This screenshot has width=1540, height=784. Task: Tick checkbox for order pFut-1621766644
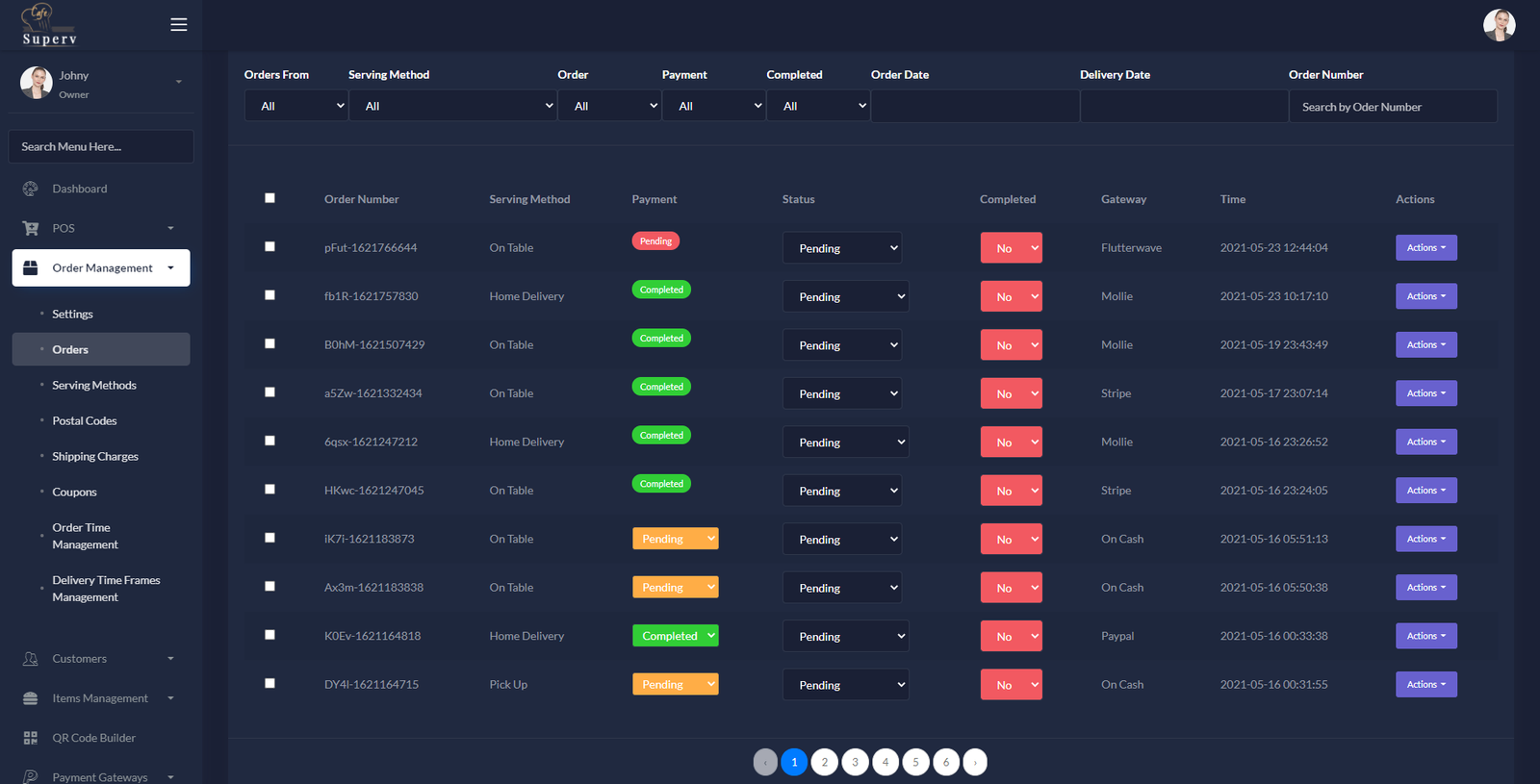(x=269, y=246)
